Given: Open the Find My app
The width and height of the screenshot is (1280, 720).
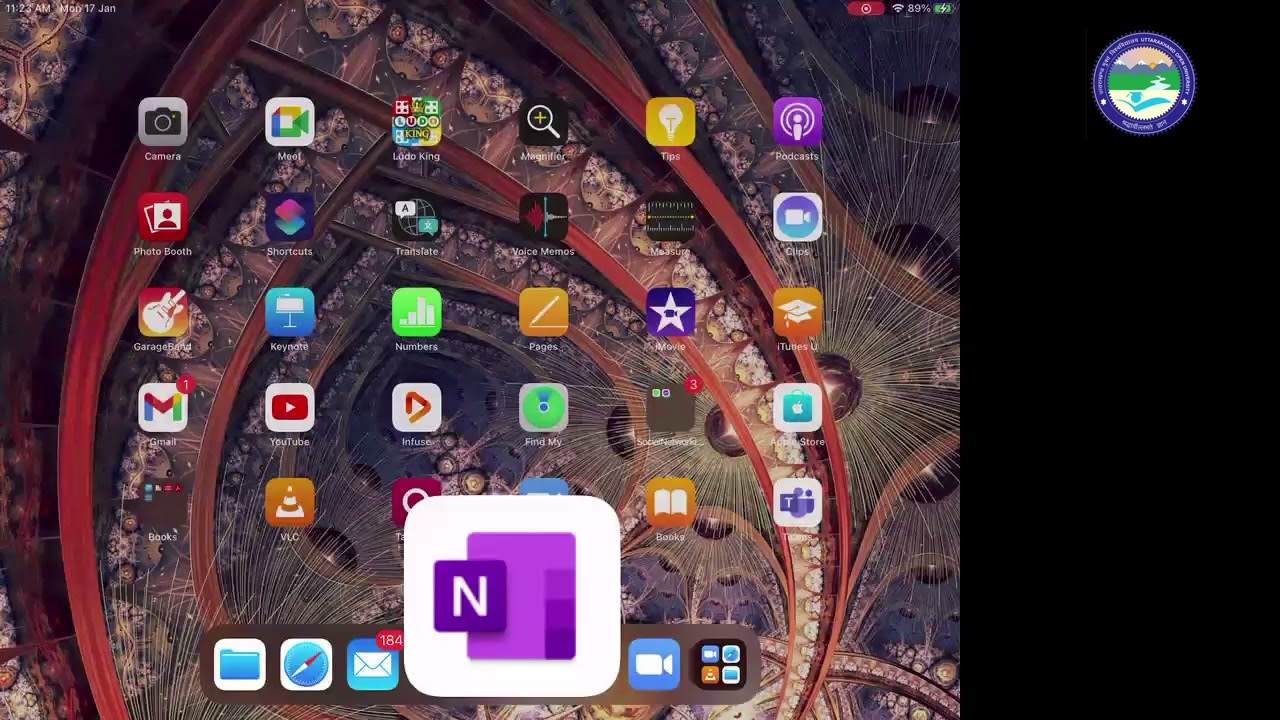Looking at the screenshot, I should click(544, 407).
